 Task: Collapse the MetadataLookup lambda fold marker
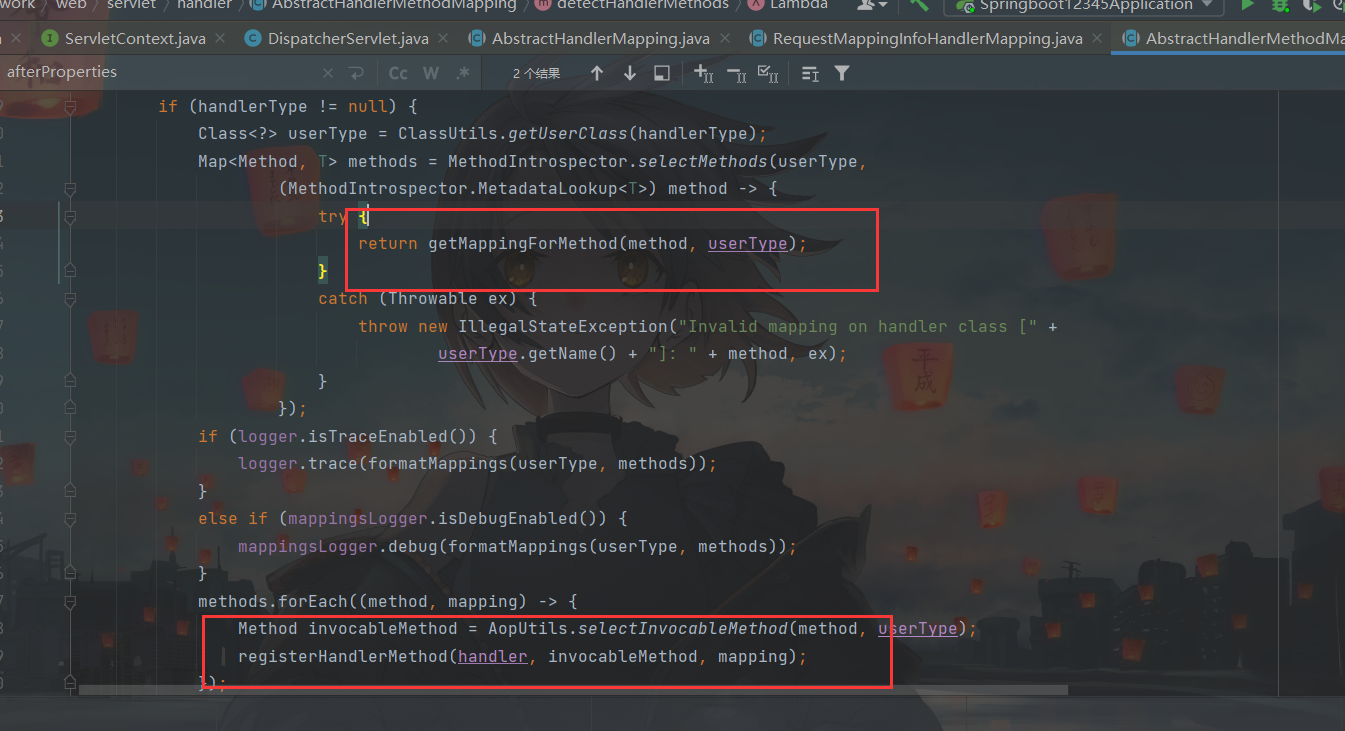70,188
